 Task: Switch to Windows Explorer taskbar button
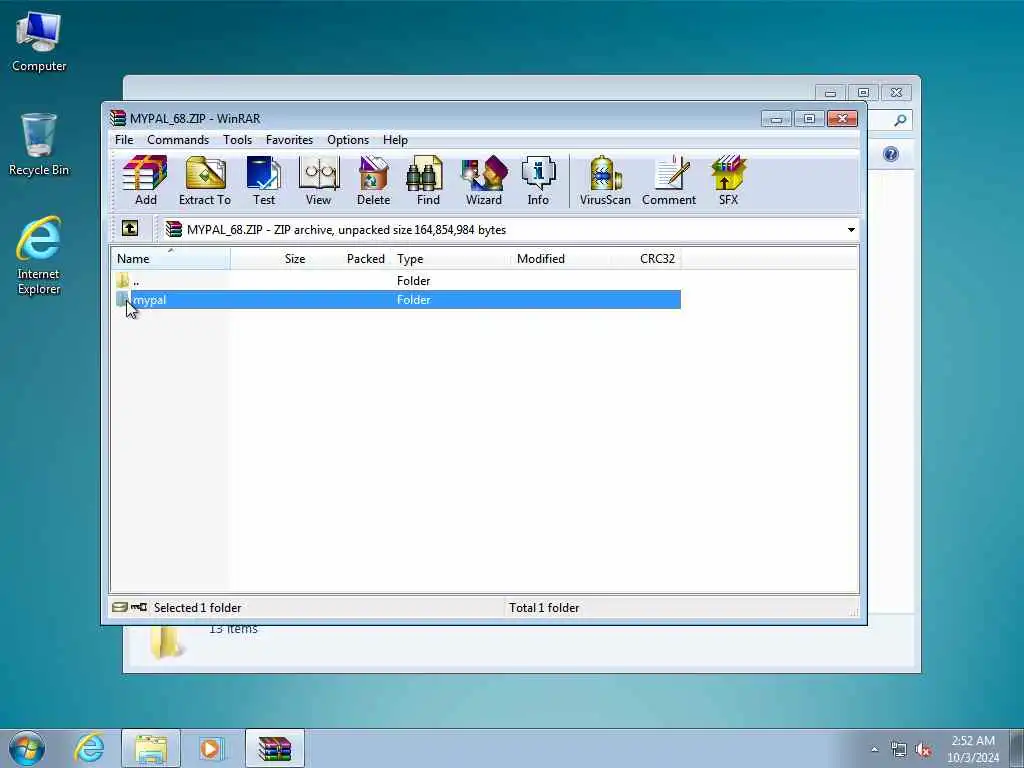tap(151, 748)
